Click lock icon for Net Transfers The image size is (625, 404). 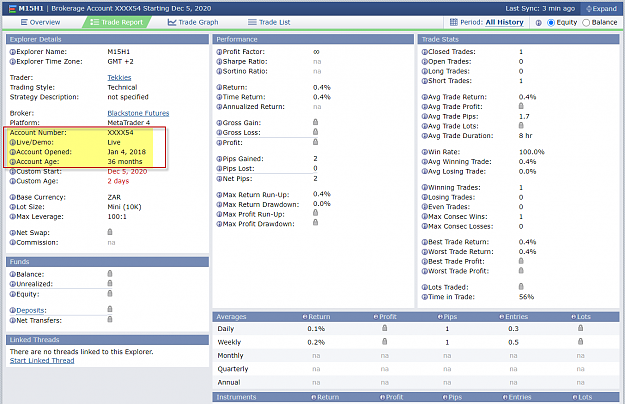click(x=110, y=320)
